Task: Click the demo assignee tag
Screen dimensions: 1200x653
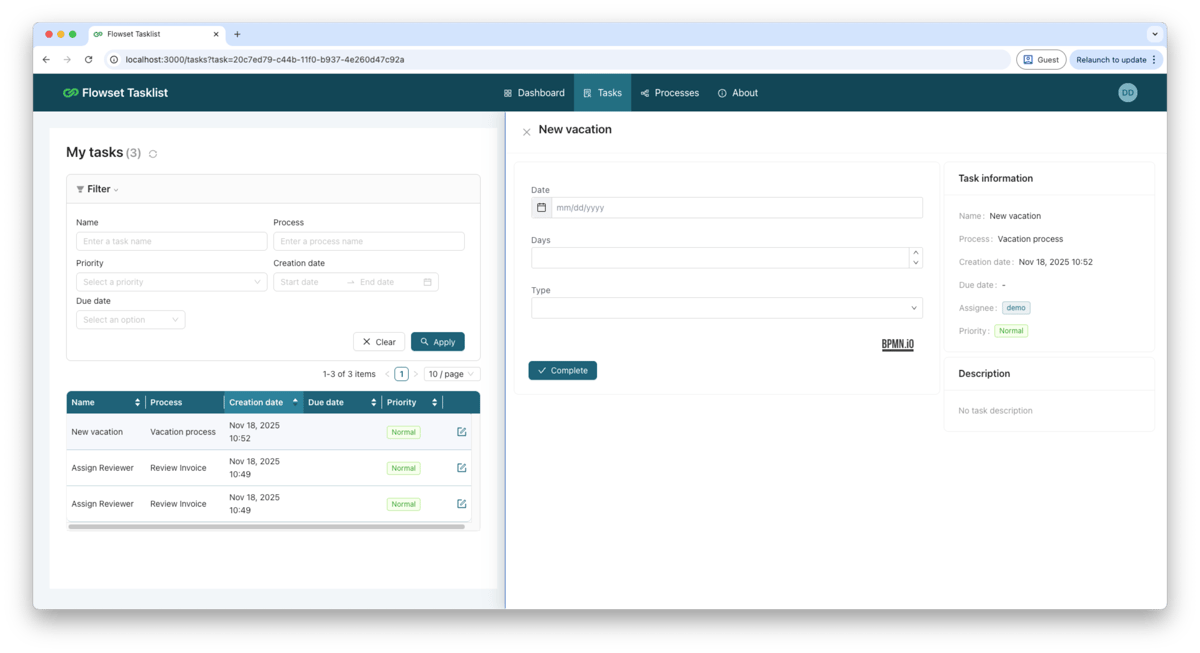Action: pos(1016,308)
